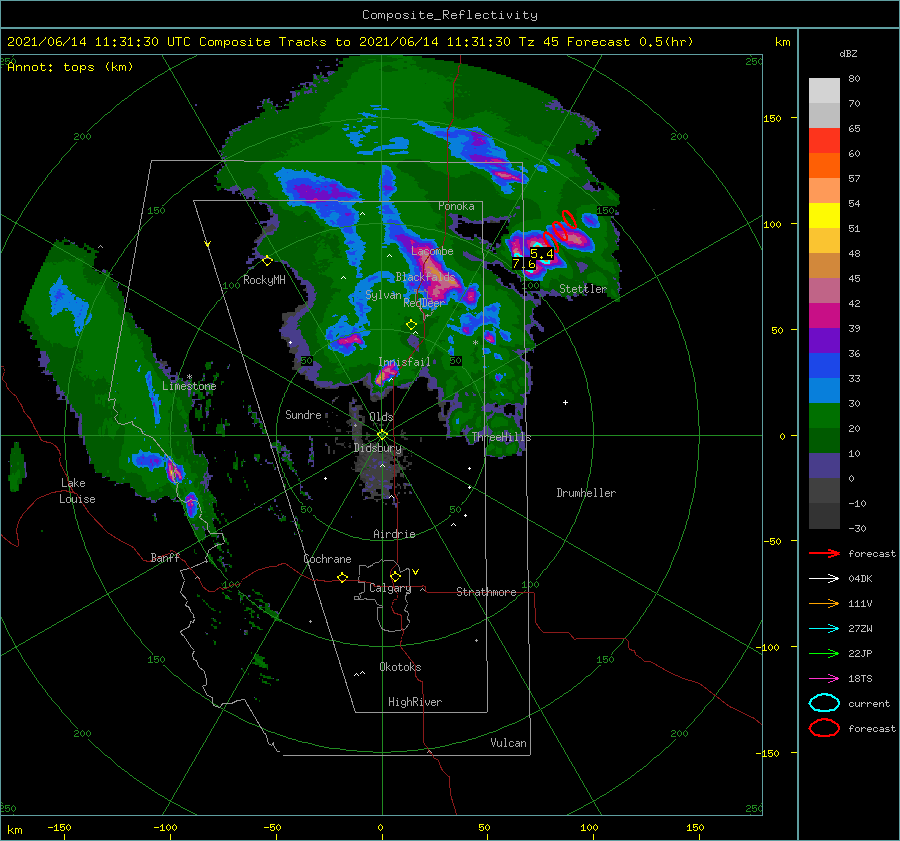Click the RedDeer city label
The width and height of the screenshot is (900, 841).
click(x=424, y=303)
